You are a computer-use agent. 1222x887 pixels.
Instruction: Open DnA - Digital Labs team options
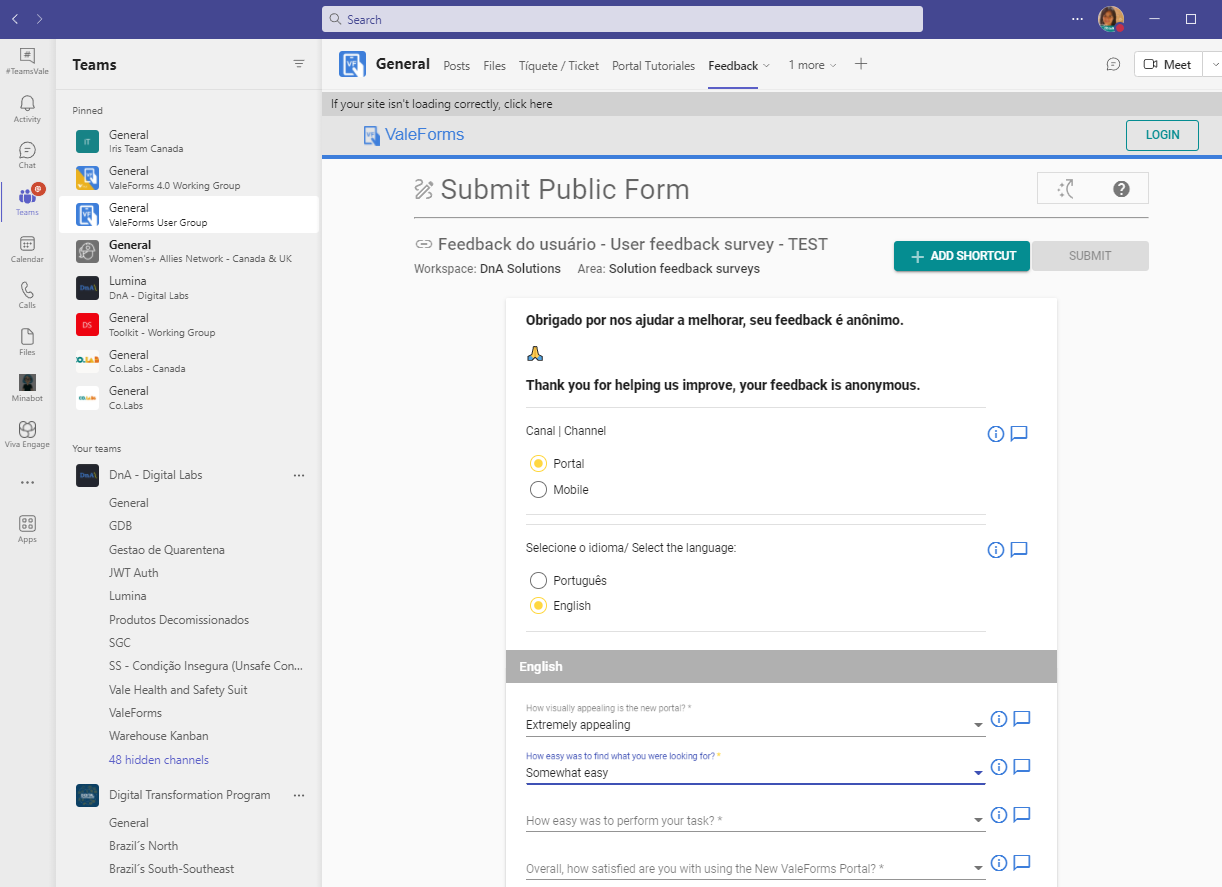tap(299, 475)
